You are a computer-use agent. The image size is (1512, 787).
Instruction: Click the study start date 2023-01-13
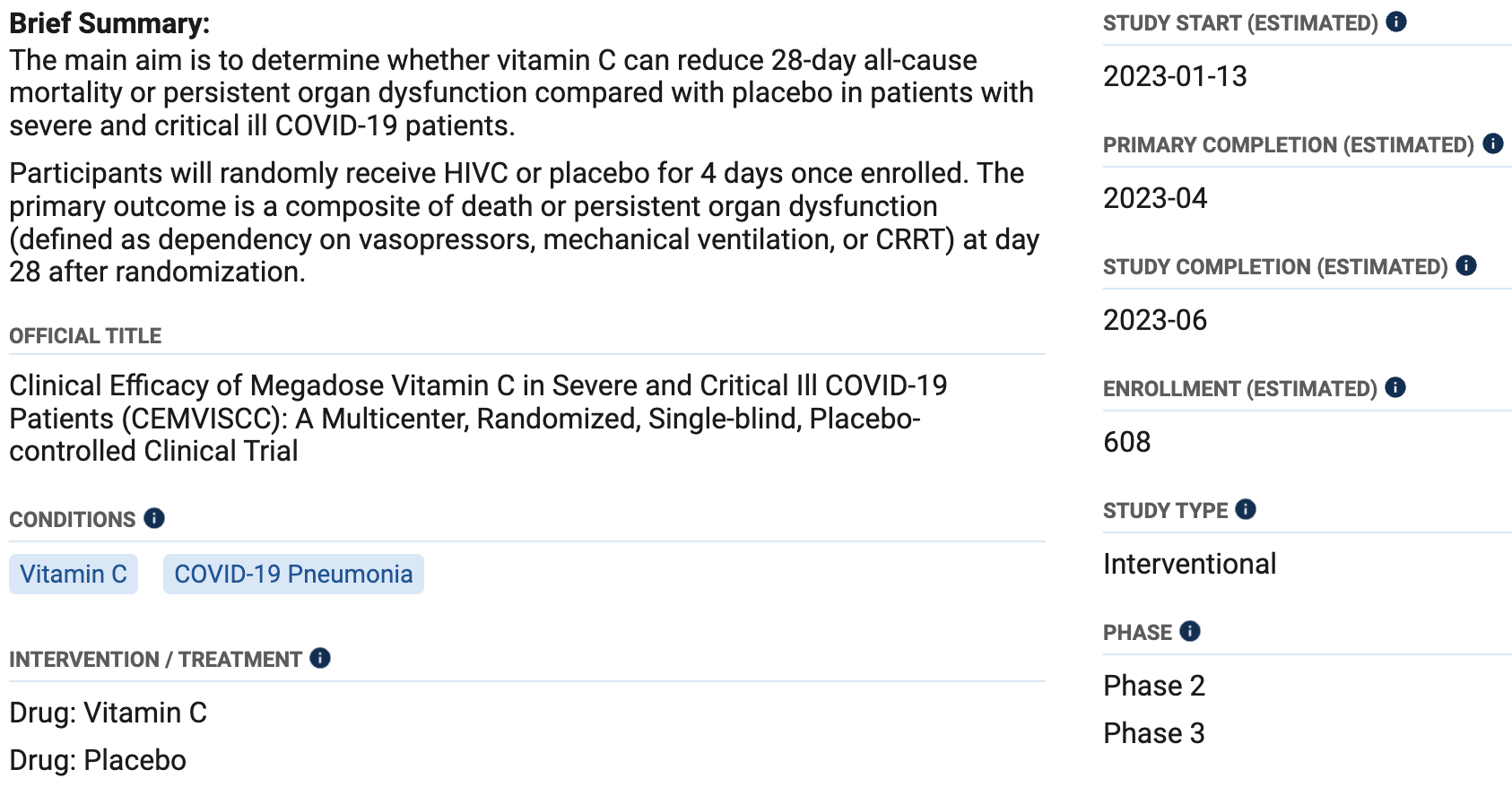pos(1175,76)
